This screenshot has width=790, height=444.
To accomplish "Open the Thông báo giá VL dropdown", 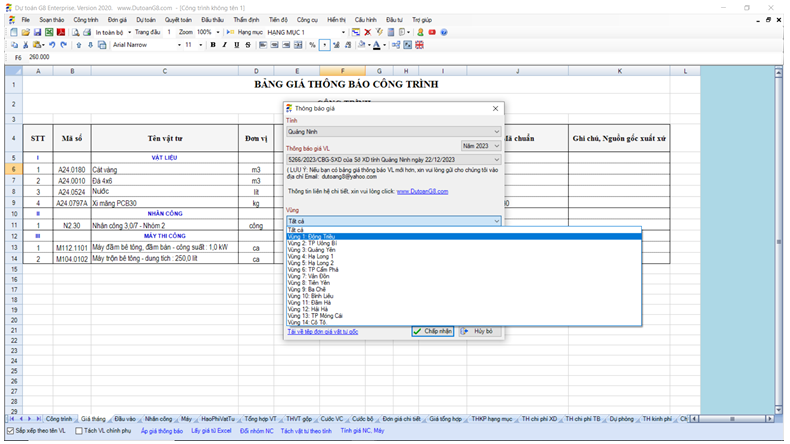I will point(393,159).
